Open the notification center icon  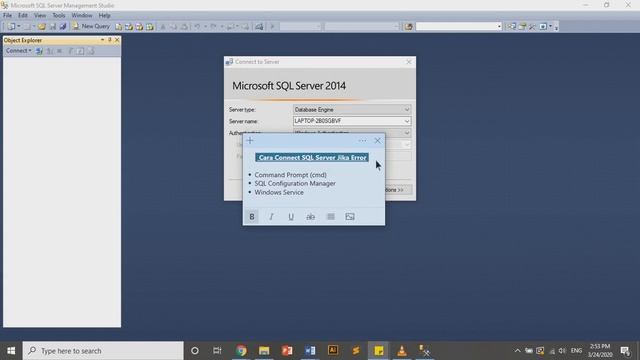click(x=625, y=351)
